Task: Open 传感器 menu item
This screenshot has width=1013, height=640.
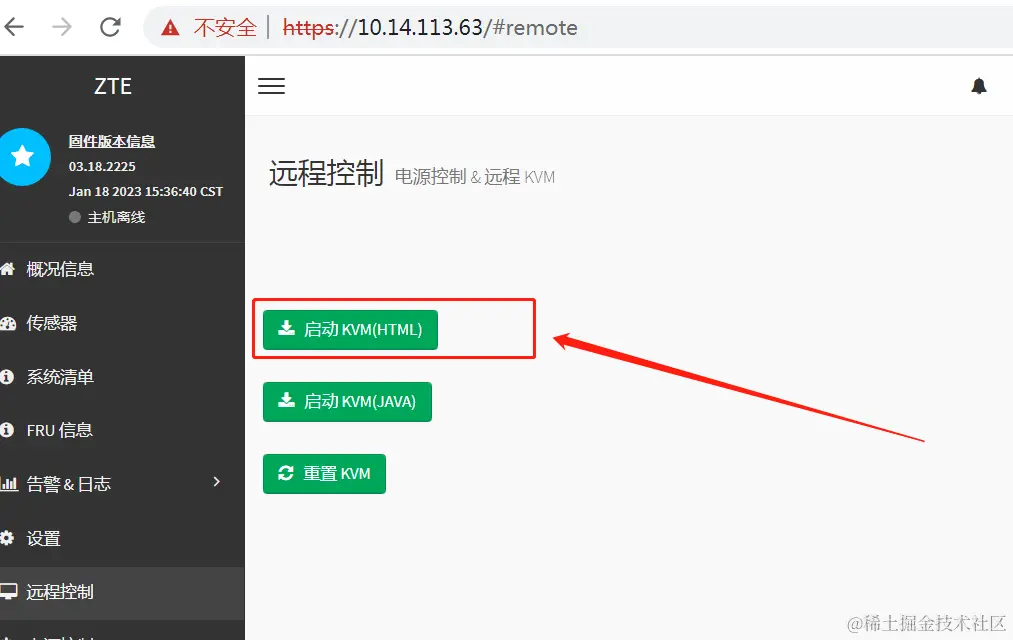Action: [x=122, y=323]
